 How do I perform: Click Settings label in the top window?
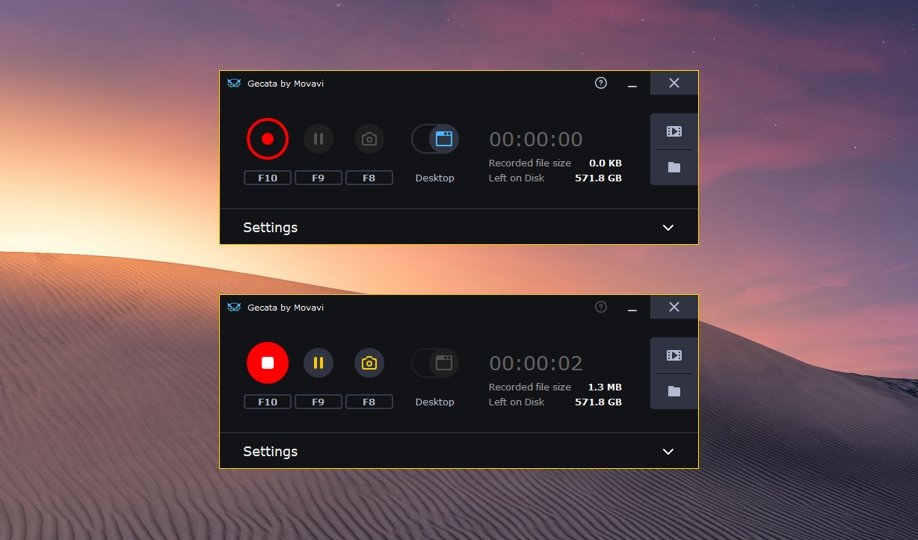click(x=270, y=227)
